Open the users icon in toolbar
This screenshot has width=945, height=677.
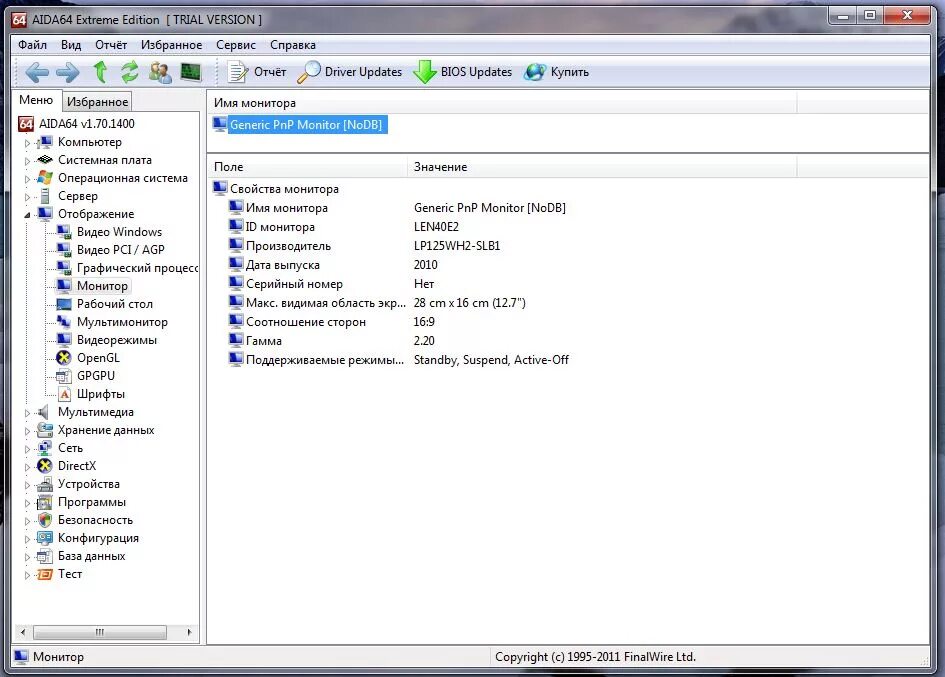[x=160, y=72]
